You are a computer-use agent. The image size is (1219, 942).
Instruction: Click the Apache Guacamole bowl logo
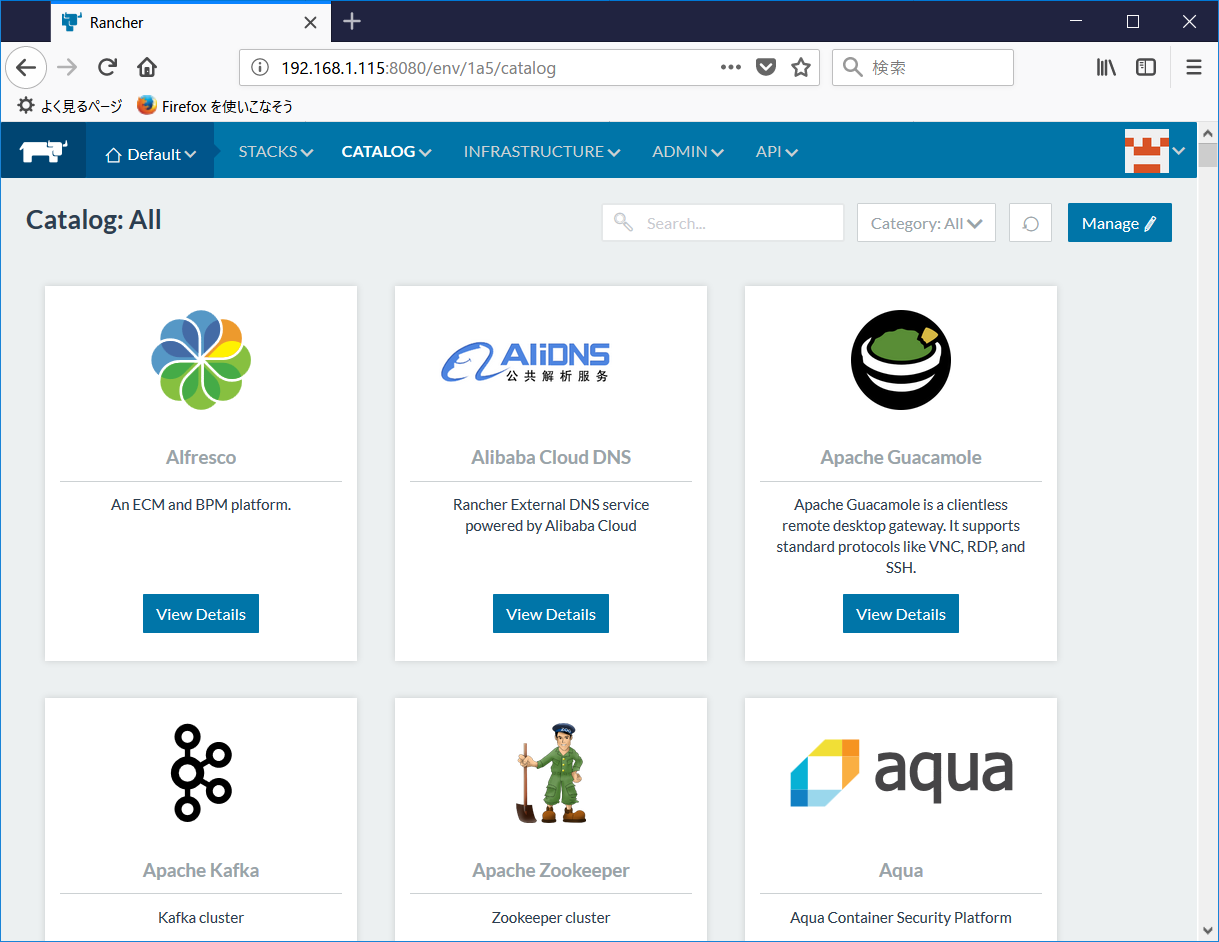coord(901,360)
